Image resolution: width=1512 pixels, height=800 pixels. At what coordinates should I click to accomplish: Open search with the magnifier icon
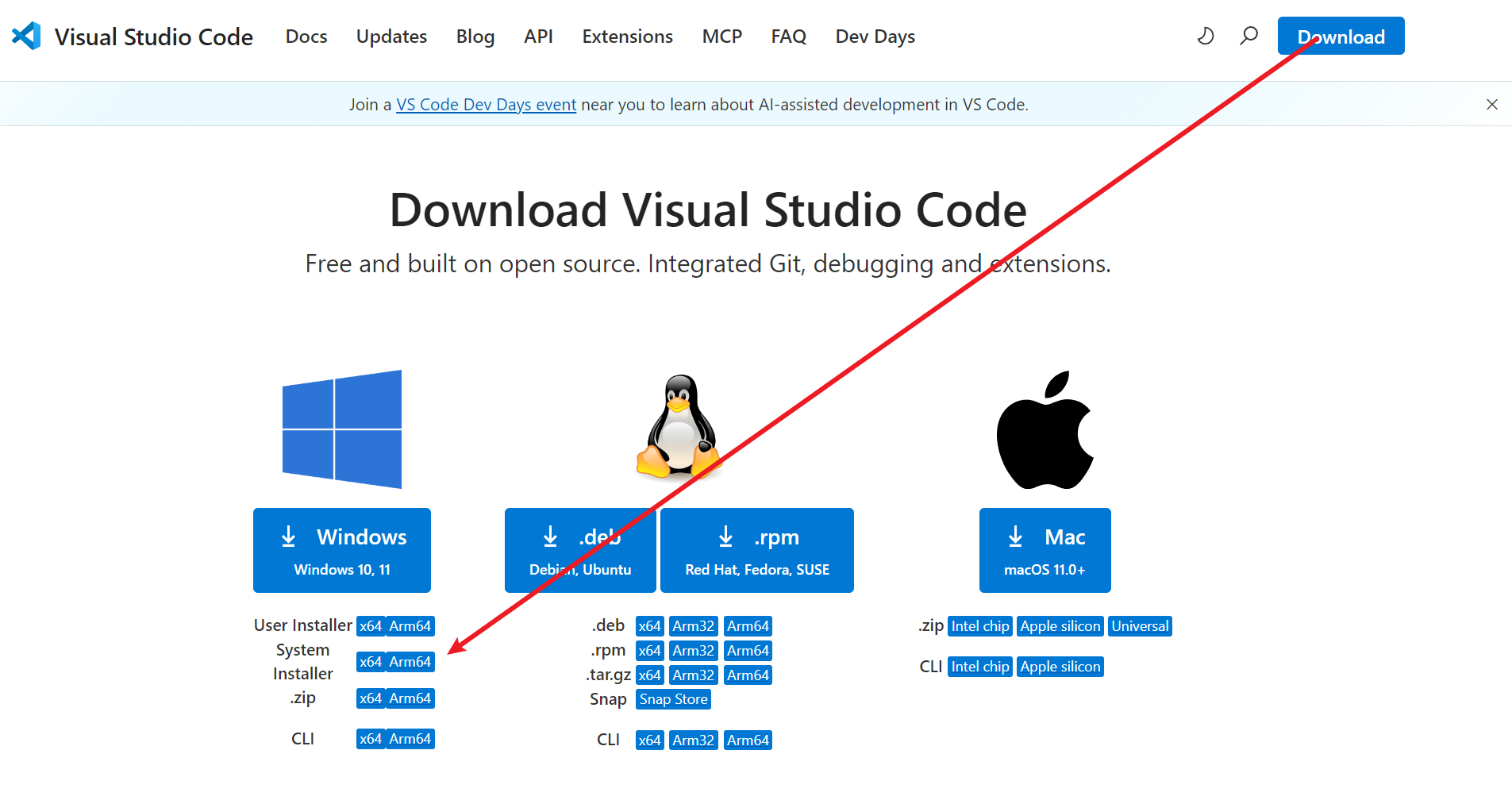1249,36
